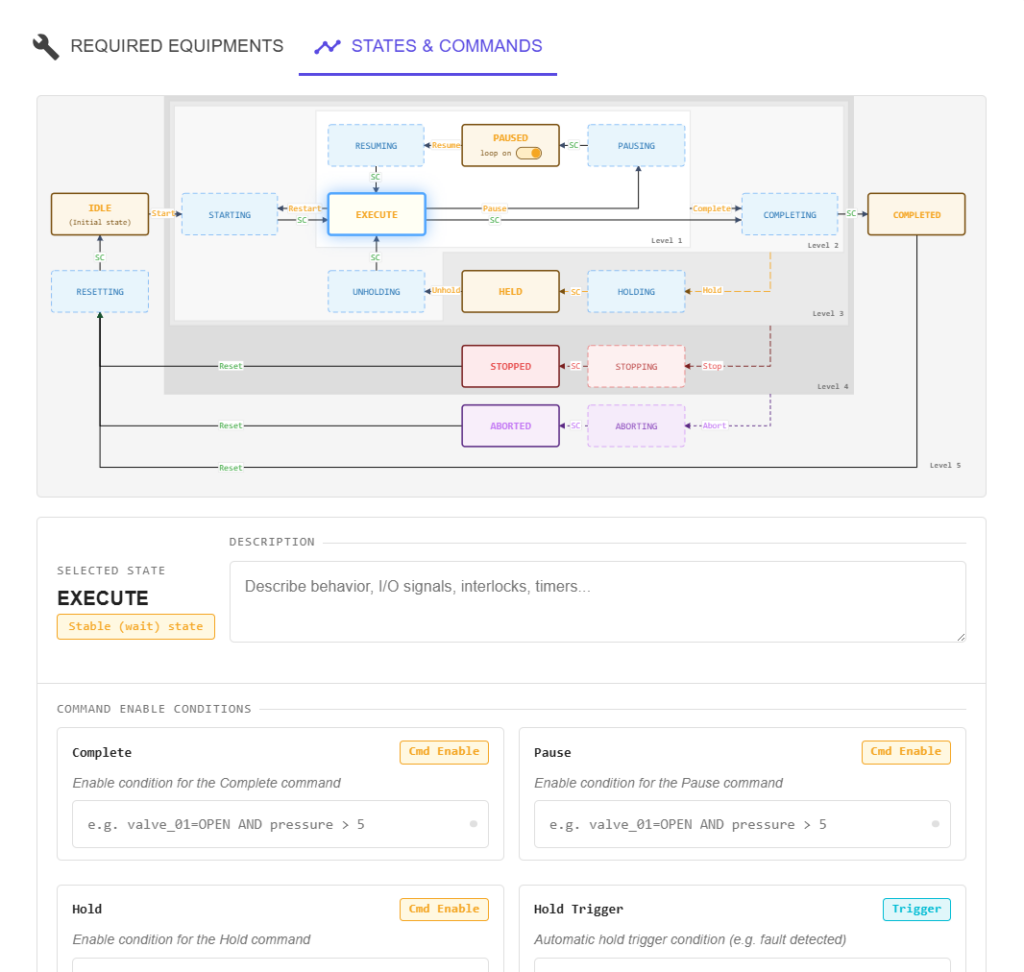Screen dimensions: 1024x972
Task: Select the STOPPED state in the diagram
Action: click(x=510, y=366)
